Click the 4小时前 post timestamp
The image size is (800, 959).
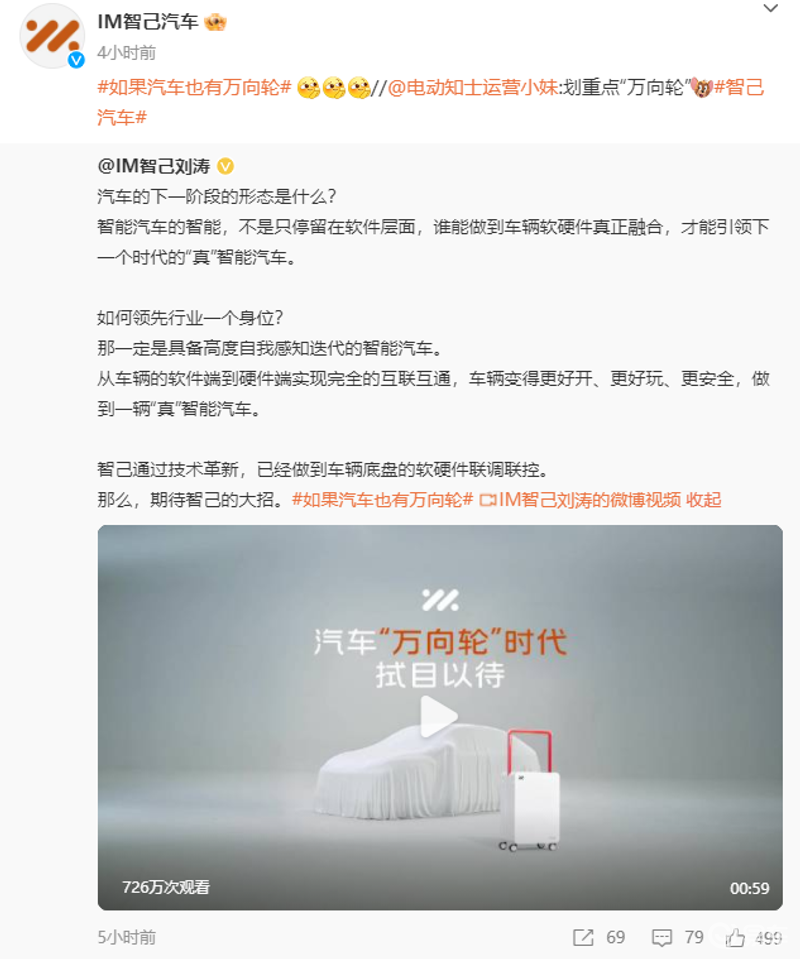[126, 53]
